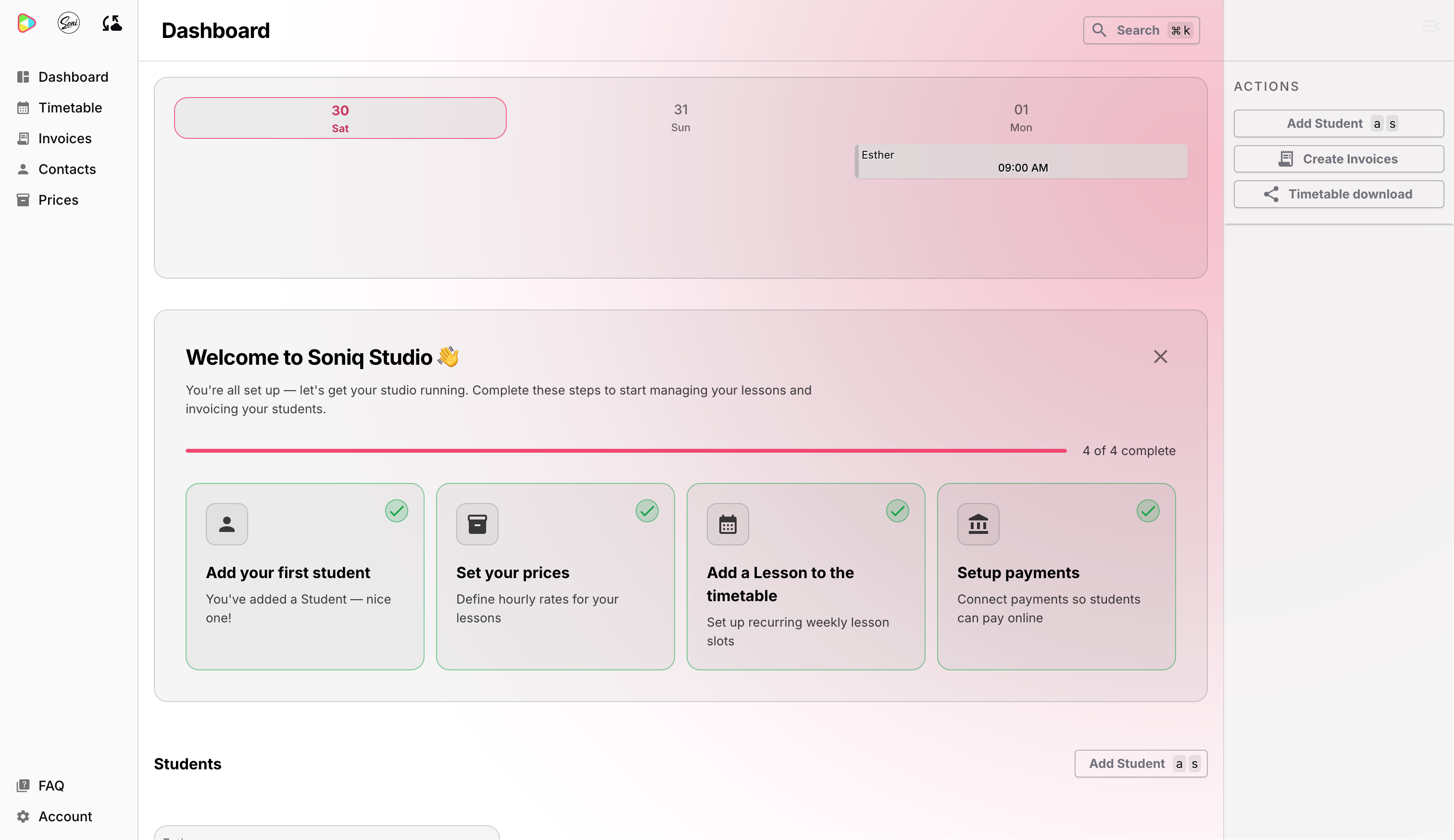Click the Add a Lesson to the timetable title
Image resolution: width=1454 pixels, height=840 pixels.
[780, 584]
